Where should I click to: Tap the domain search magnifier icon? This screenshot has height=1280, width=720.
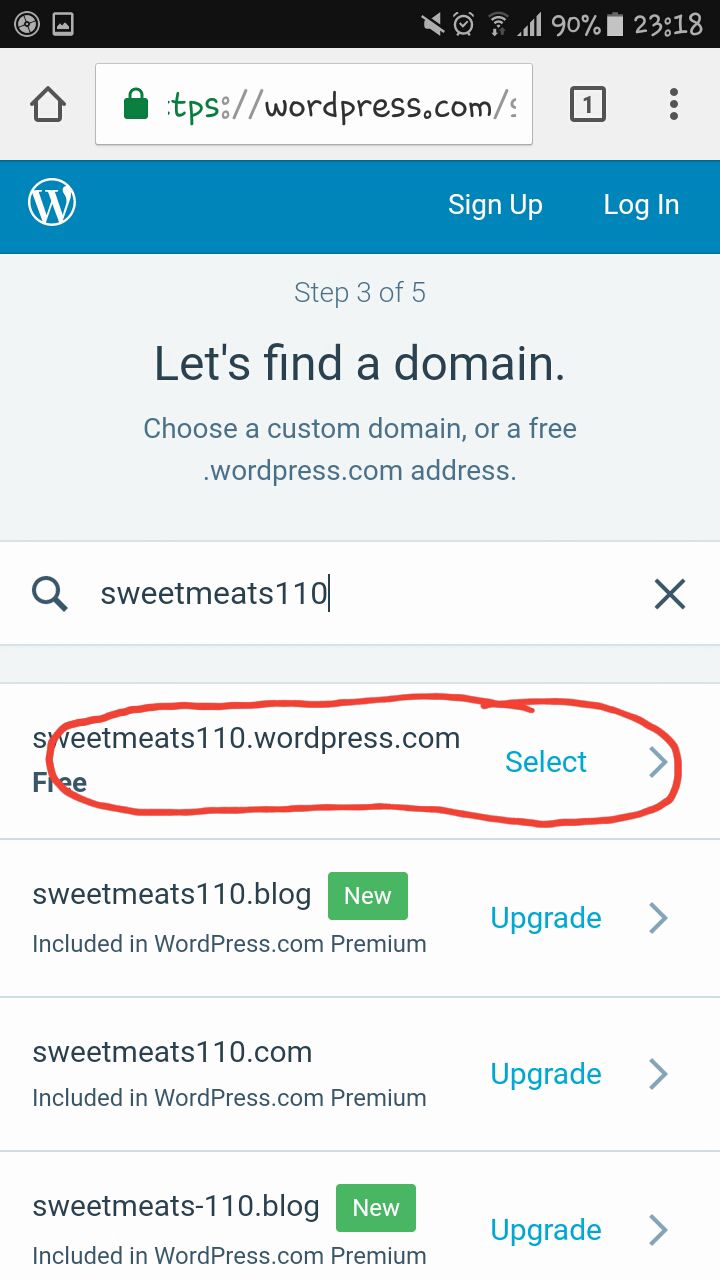(49, 594)
